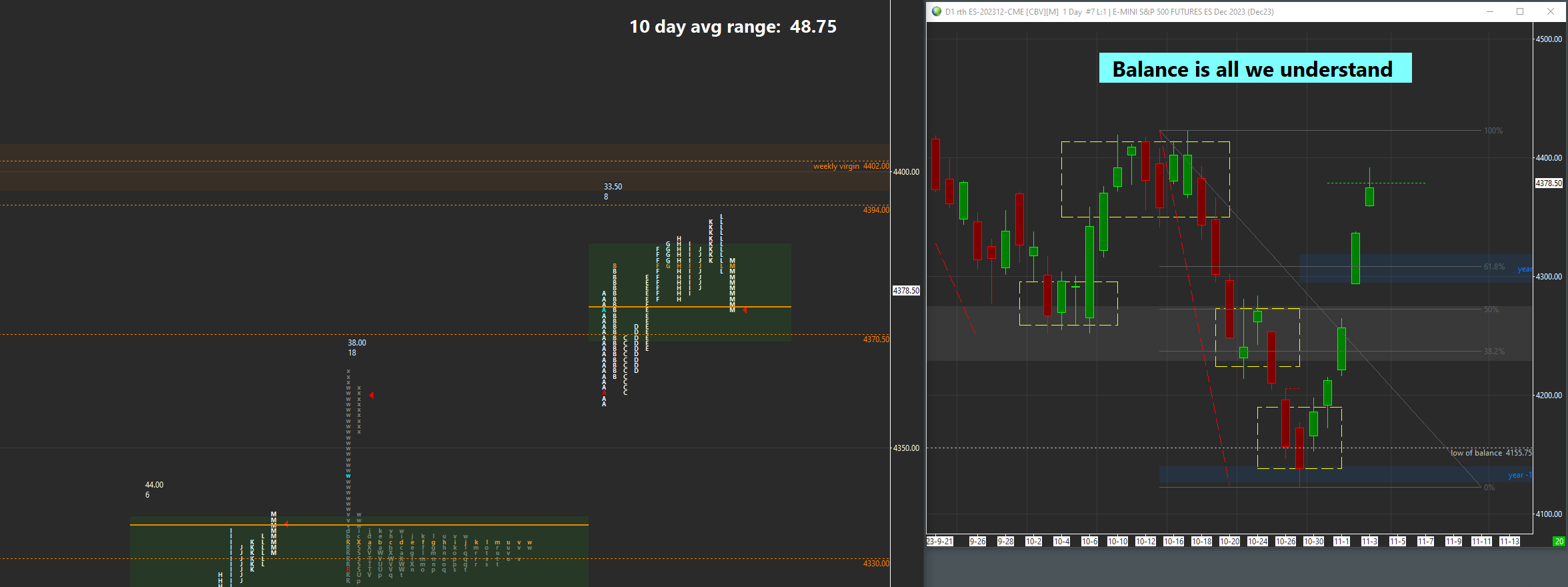Click the 50% Fibonacci level label

coord(1491,310)
